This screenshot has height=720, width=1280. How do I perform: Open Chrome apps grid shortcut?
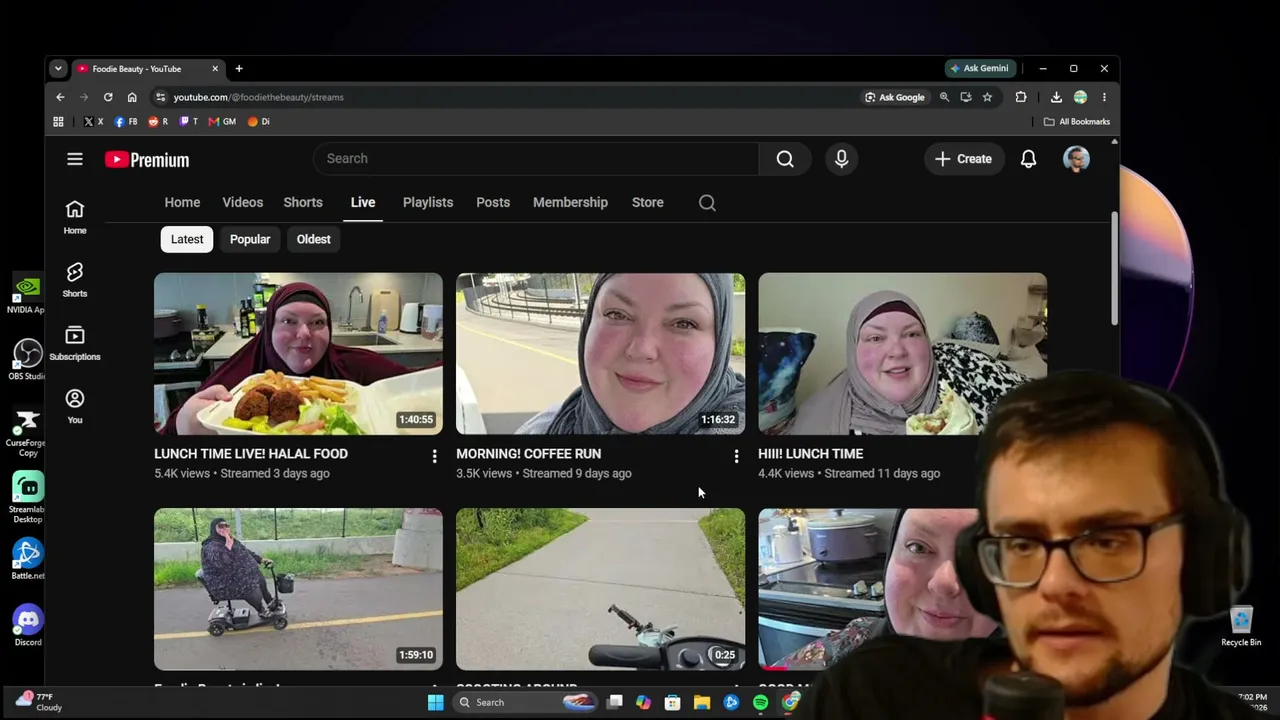point(58,122)
